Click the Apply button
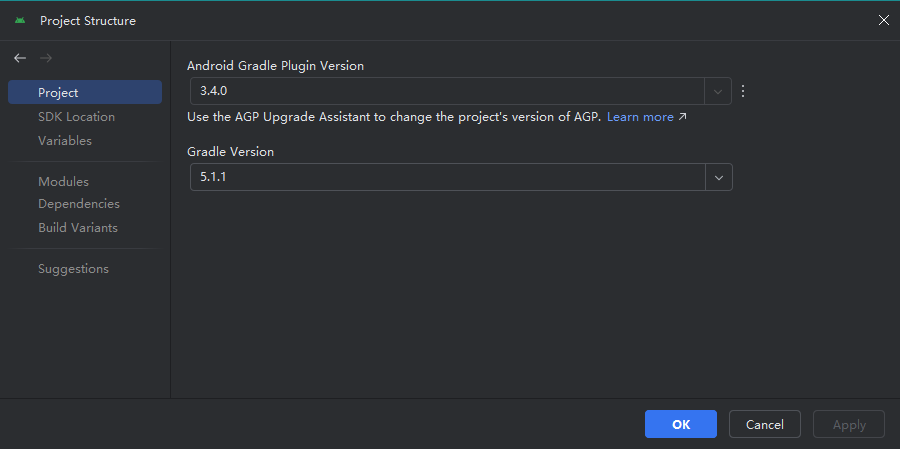This screenshot has height=449, width=900. [848, 424]
